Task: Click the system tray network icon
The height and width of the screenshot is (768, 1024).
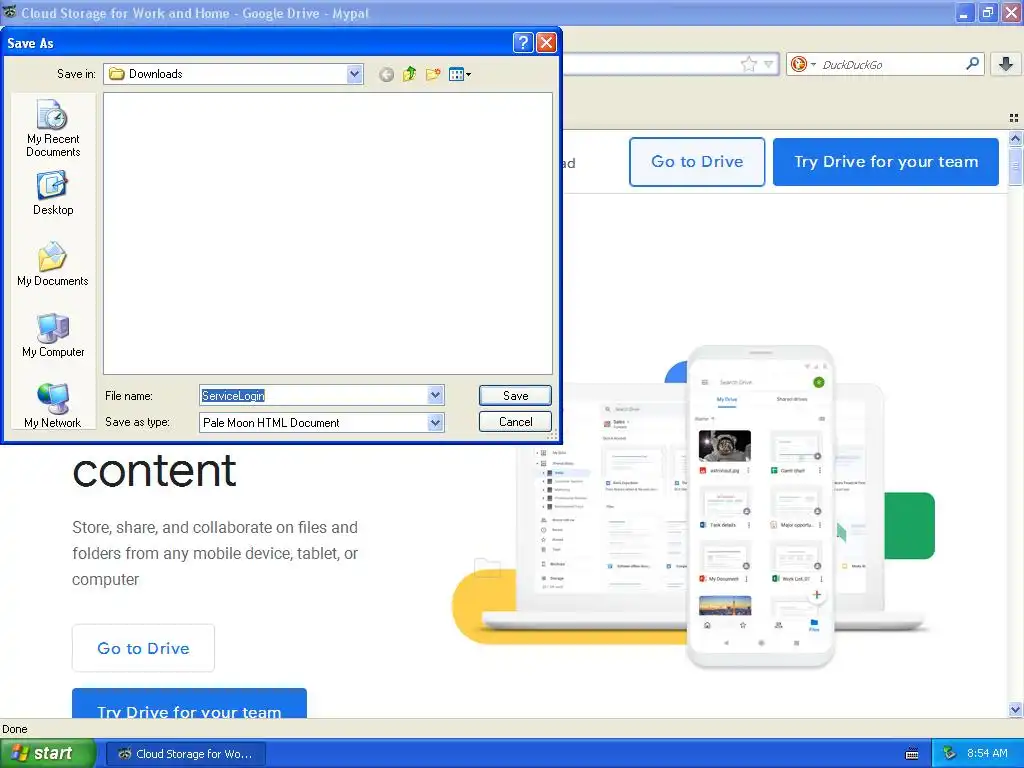Action: [x=950, y=753]
